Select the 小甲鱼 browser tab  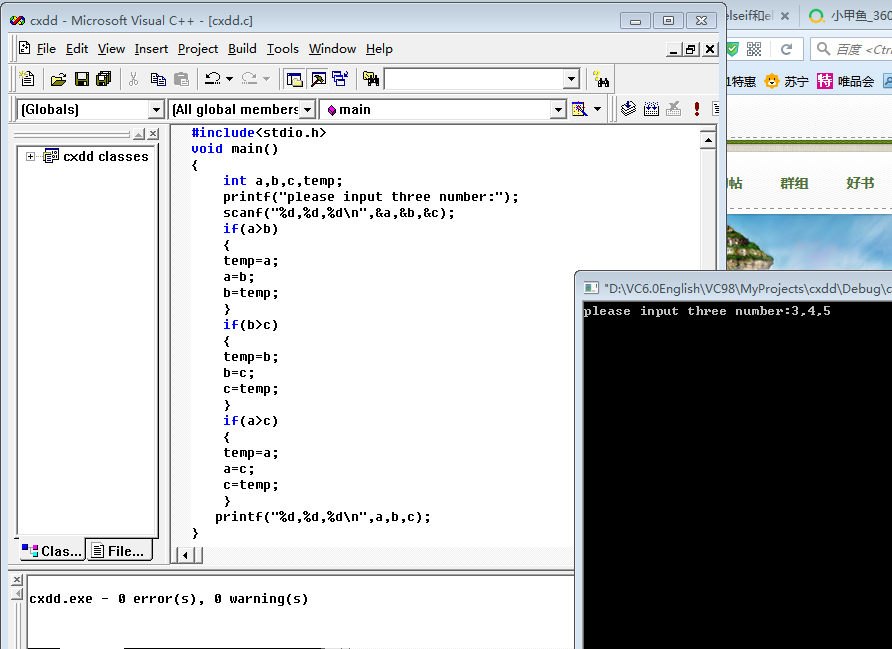click(x=850, y=16)
